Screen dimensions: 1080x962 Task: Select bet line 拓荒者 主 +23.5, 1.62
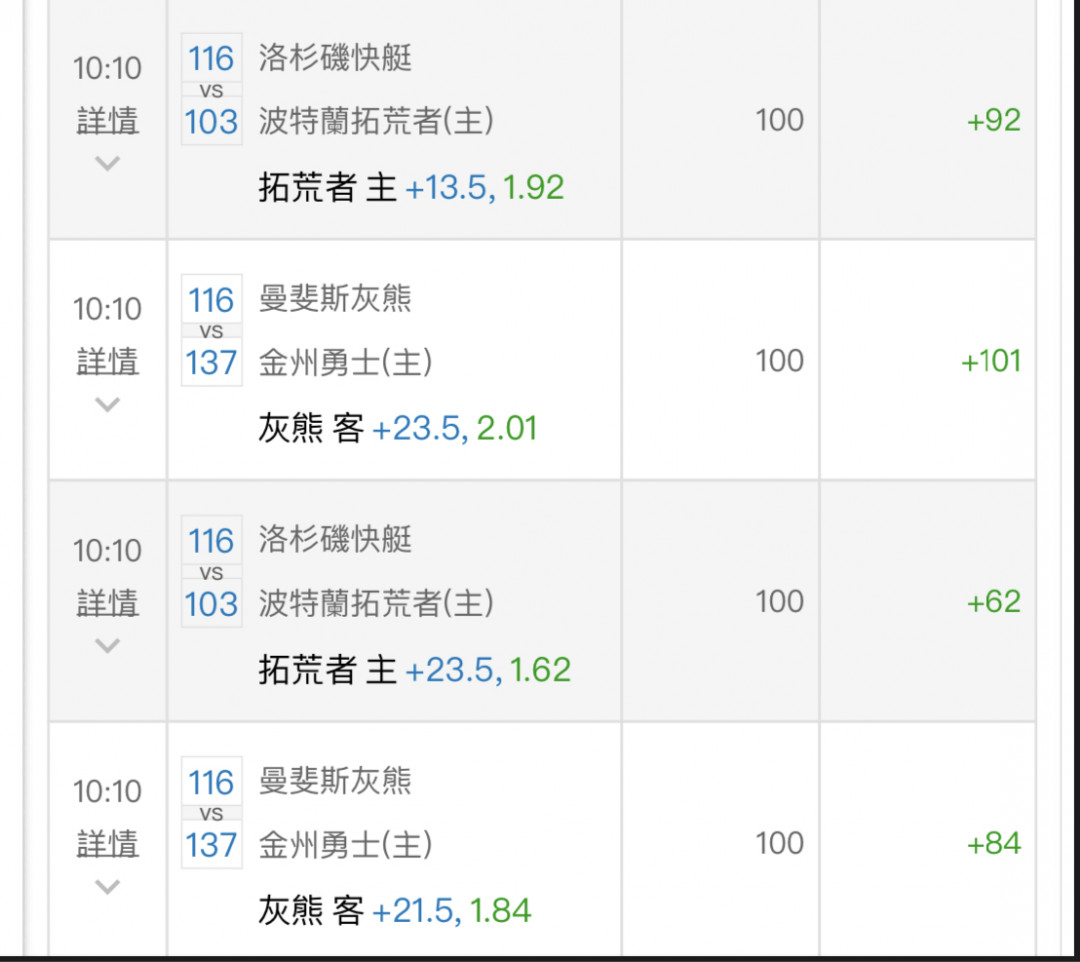click(x=414, y=670)
